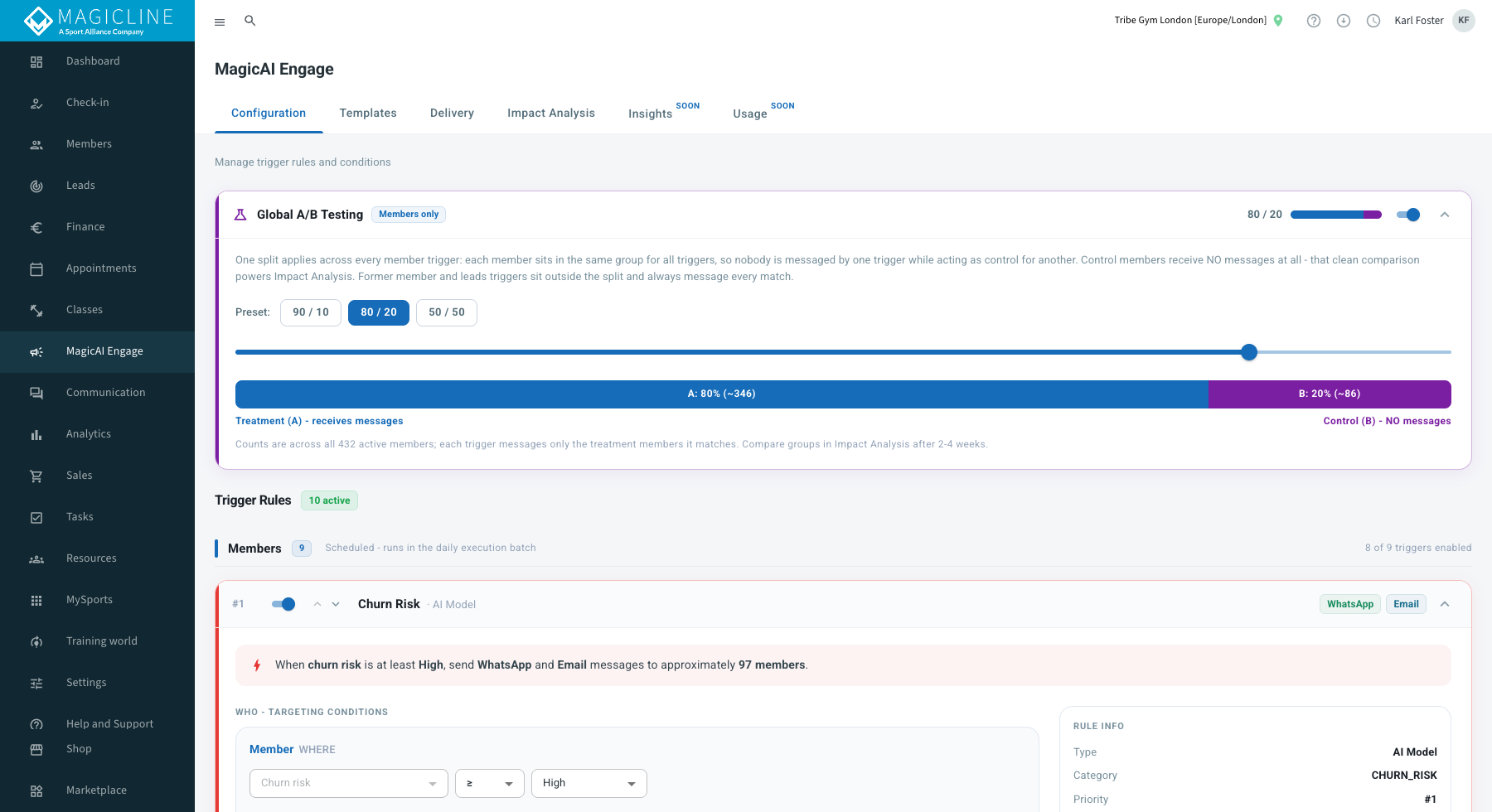The width and height of the screenshot is (1492, 812).
Task: Click the churn risk summary banner
Action: pyautogui.click(x=843, y=665)
